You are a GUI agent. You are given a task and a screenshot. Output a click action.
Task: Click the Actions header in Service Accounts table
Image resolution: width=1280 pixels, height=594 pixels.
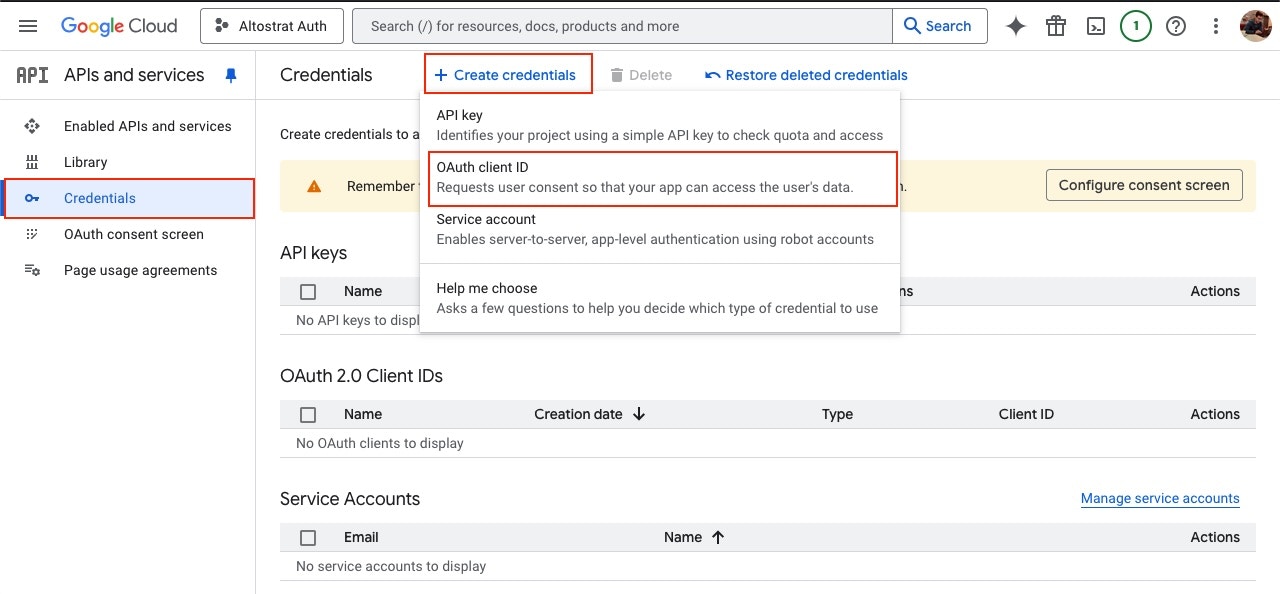(1215, 537)
